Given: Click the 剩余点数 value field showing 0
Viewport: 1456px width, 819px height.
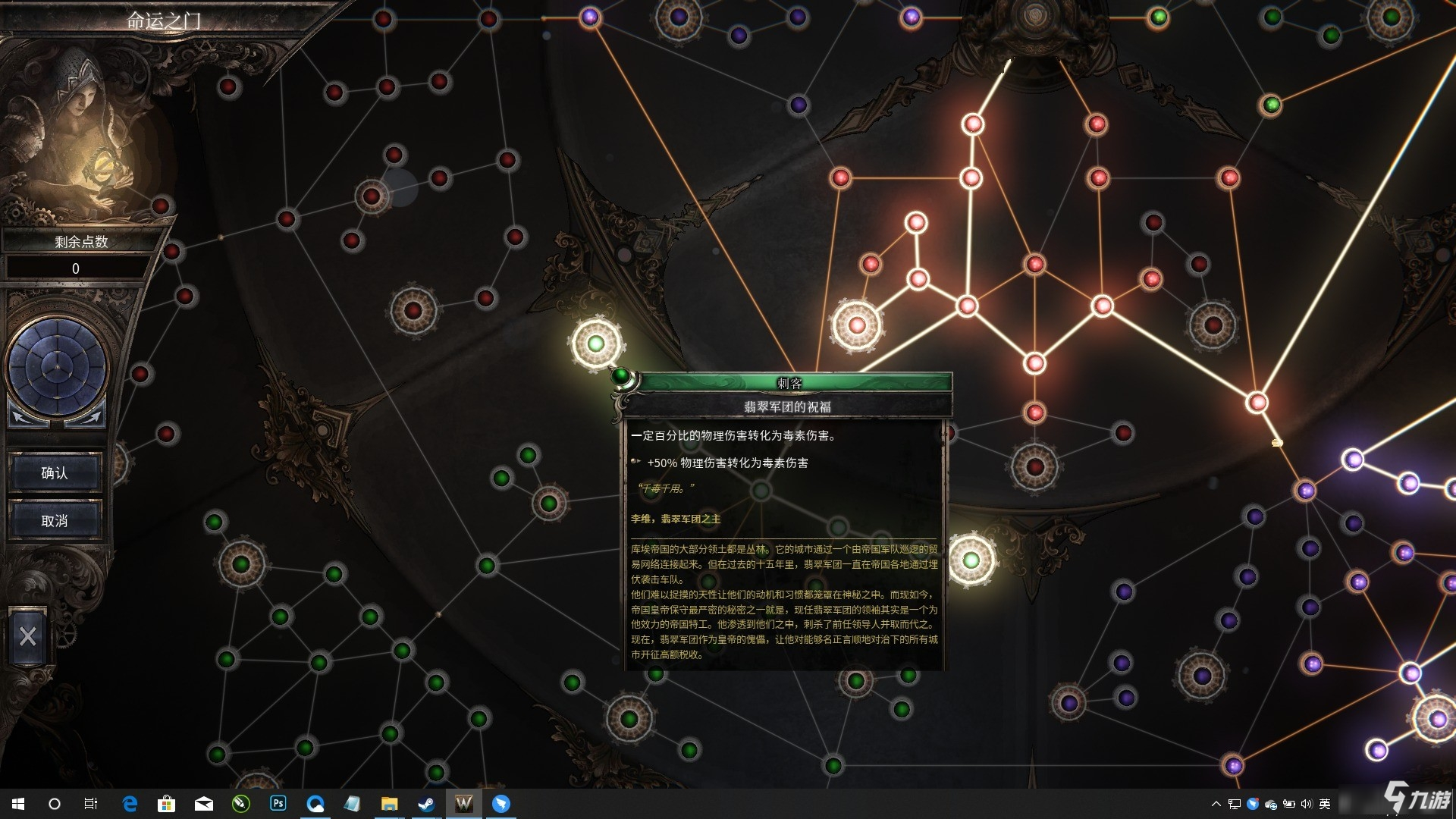Looking at the screenshot, I should (x=76, y=268).
